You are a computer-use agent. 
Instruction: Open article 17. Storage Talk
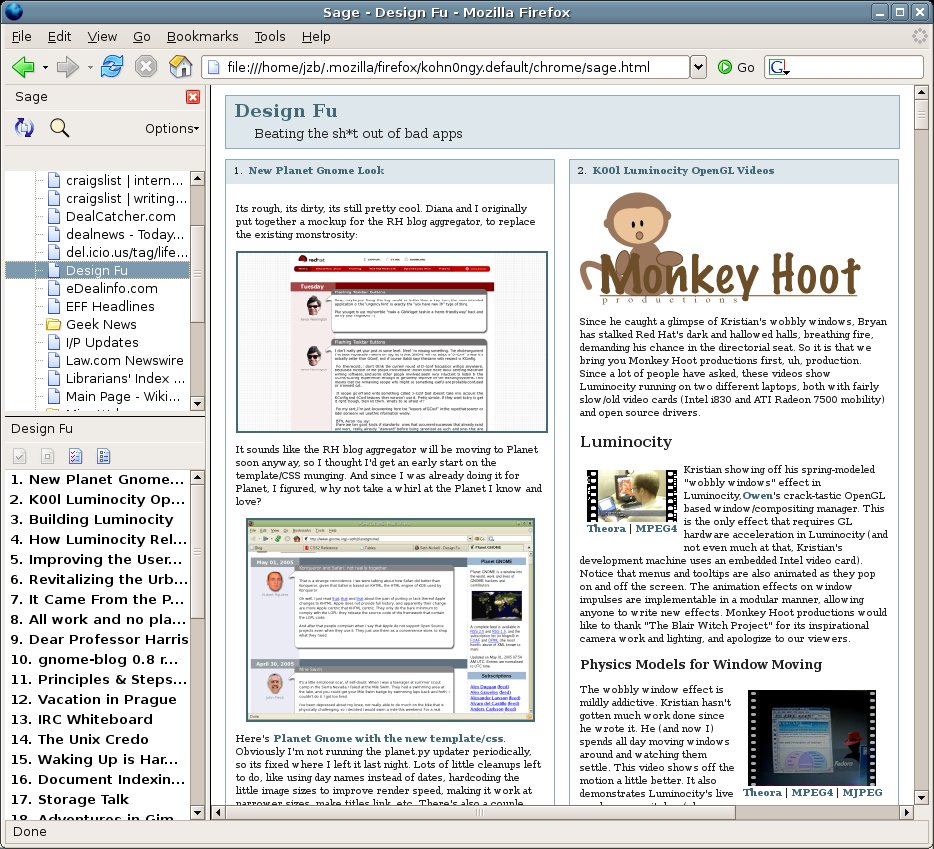(x=70, y=800)
